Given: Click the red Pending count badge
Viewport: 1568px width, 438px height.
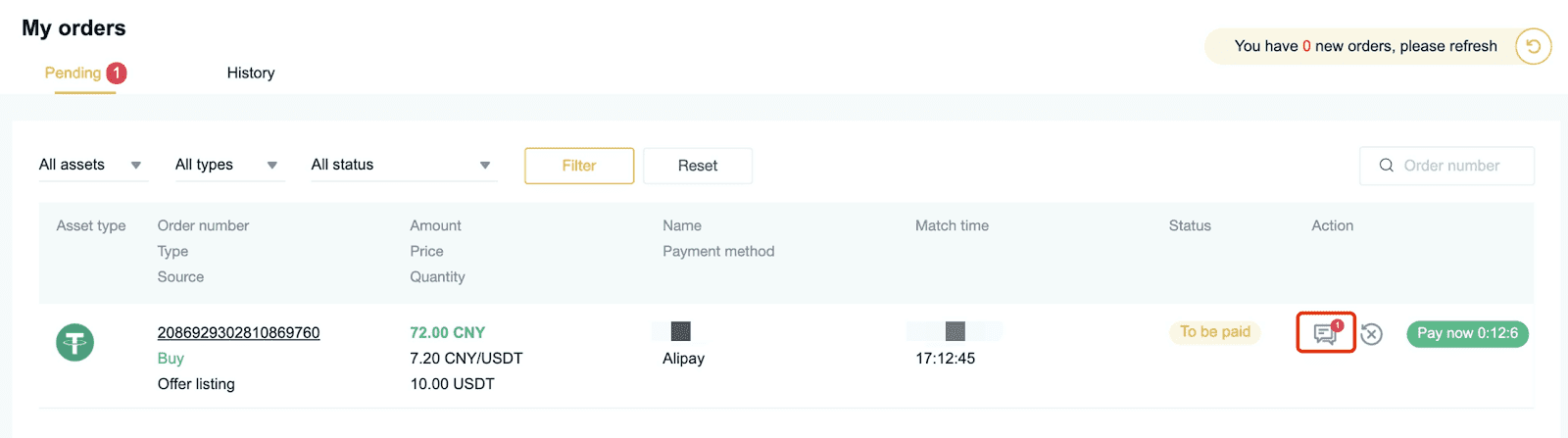Looking at the screenshot, I should coord(117,73).
